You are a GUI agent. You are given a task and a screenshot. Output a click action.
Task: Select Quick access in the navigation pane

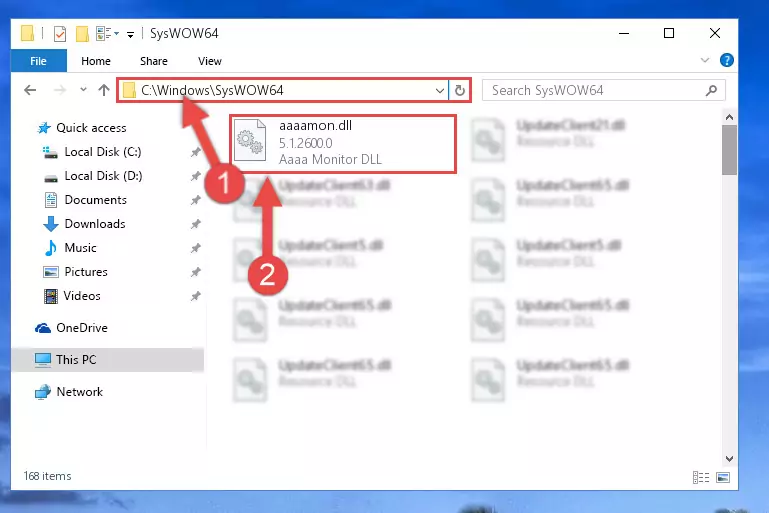point(91,128)
